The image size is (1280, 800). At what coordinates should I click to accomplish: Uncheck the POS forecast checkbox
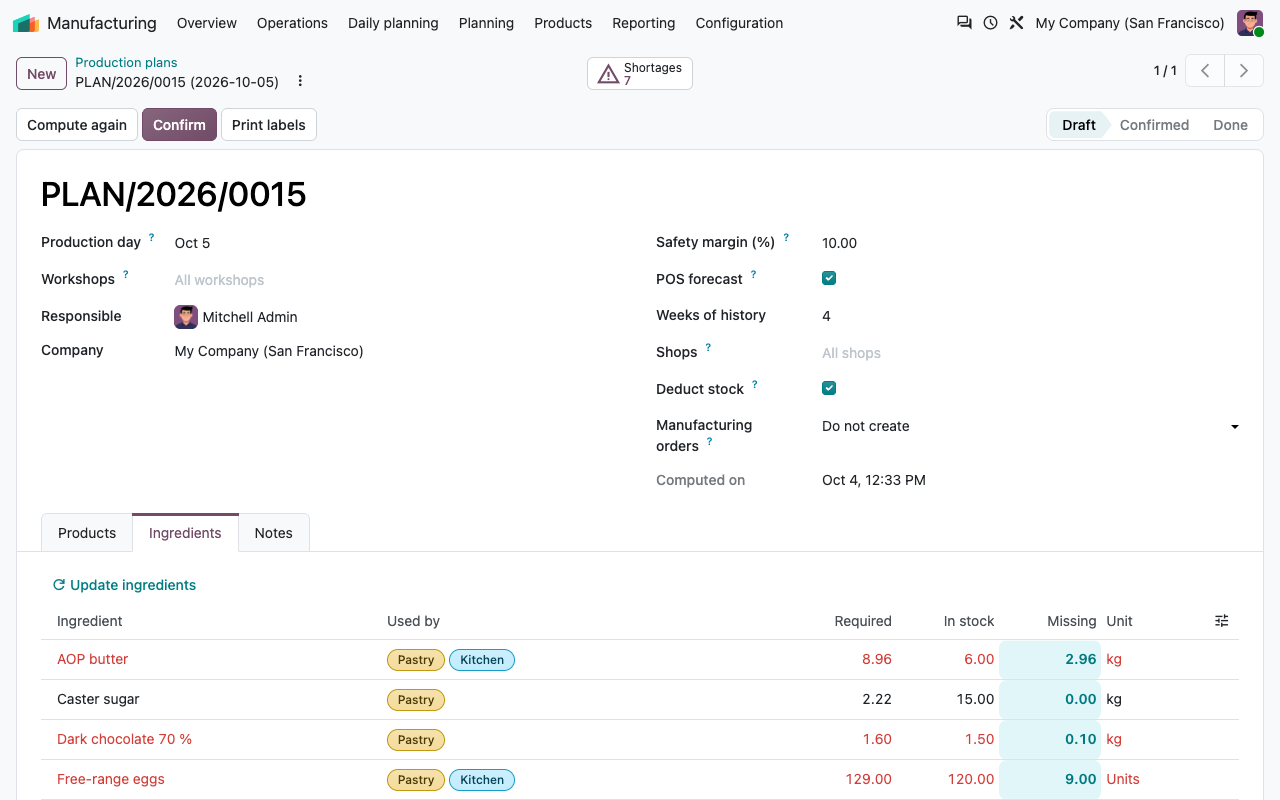pos(829,279)
